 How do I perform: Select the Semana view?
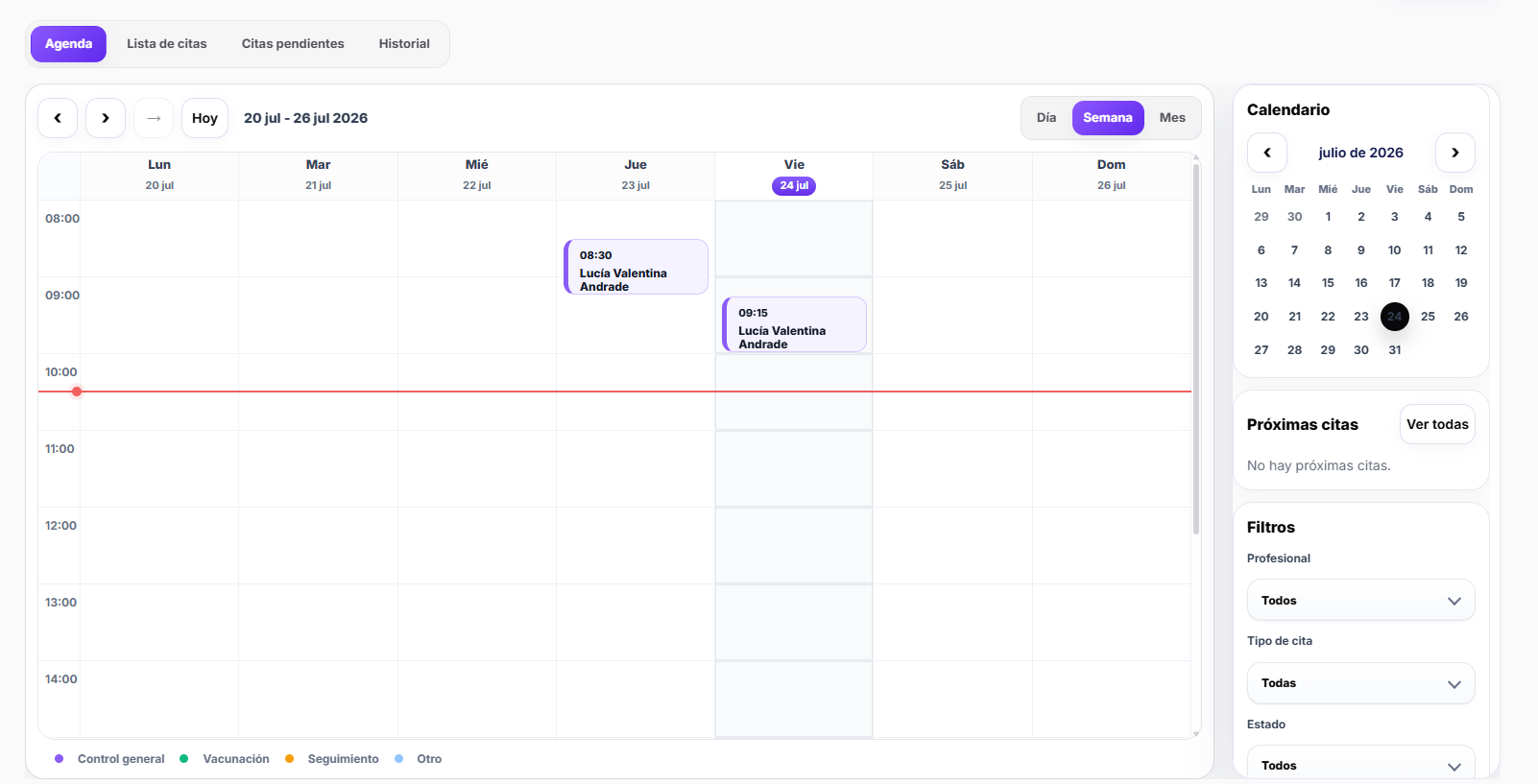[1108, 118]
